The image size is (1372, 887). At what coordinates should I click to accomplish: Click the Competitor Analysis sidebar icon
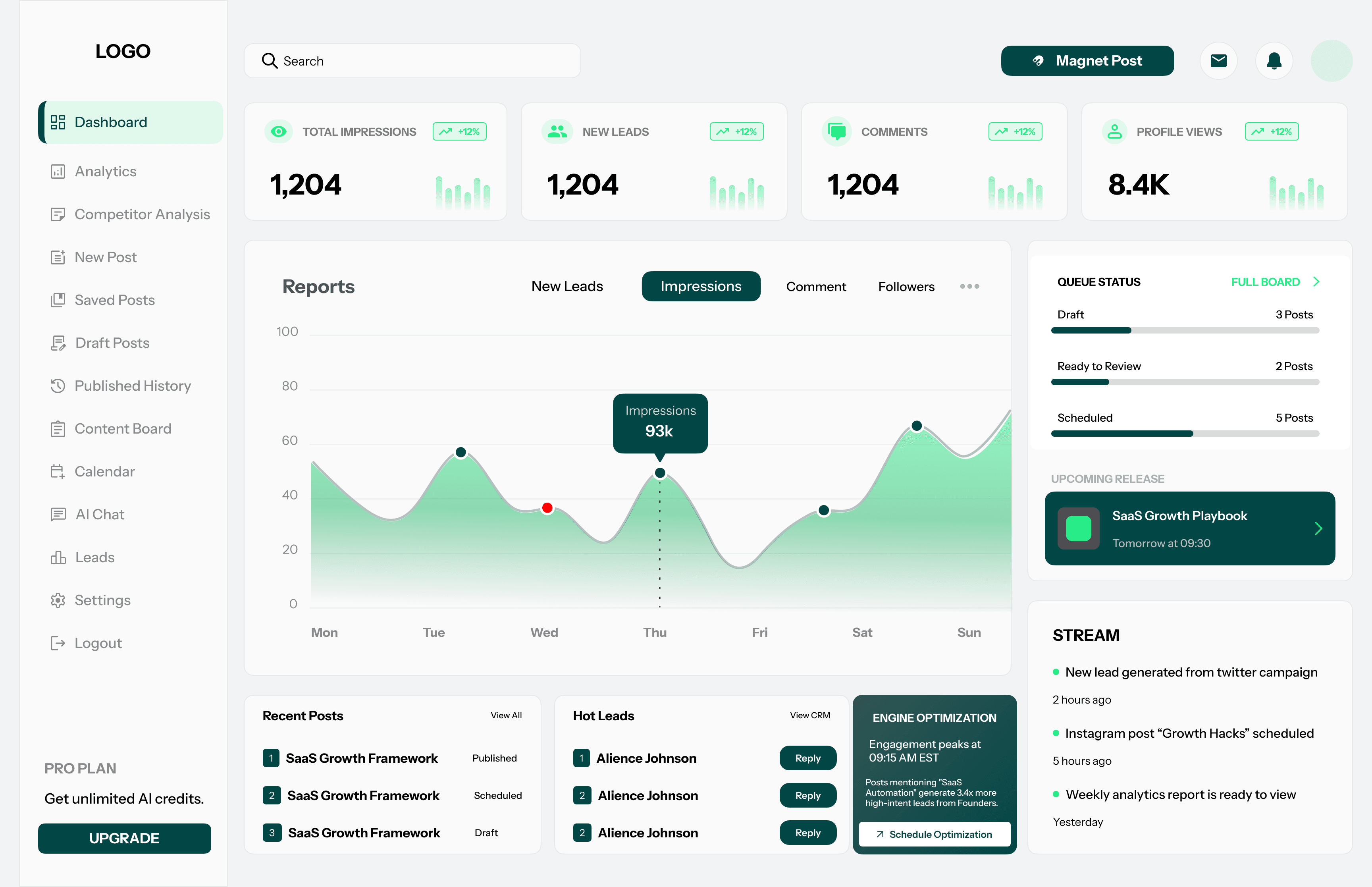pos(58,214)
